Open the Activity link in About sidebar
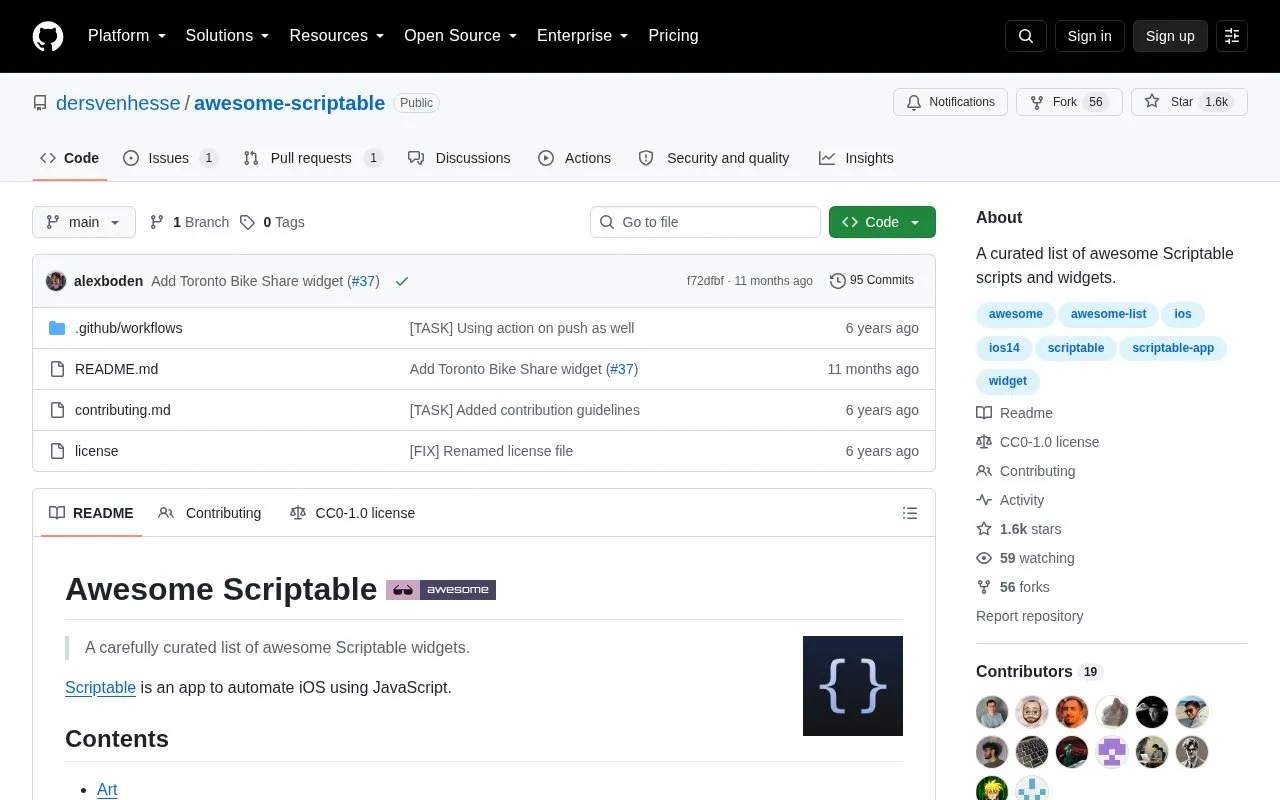 (x=1010, y=500)
